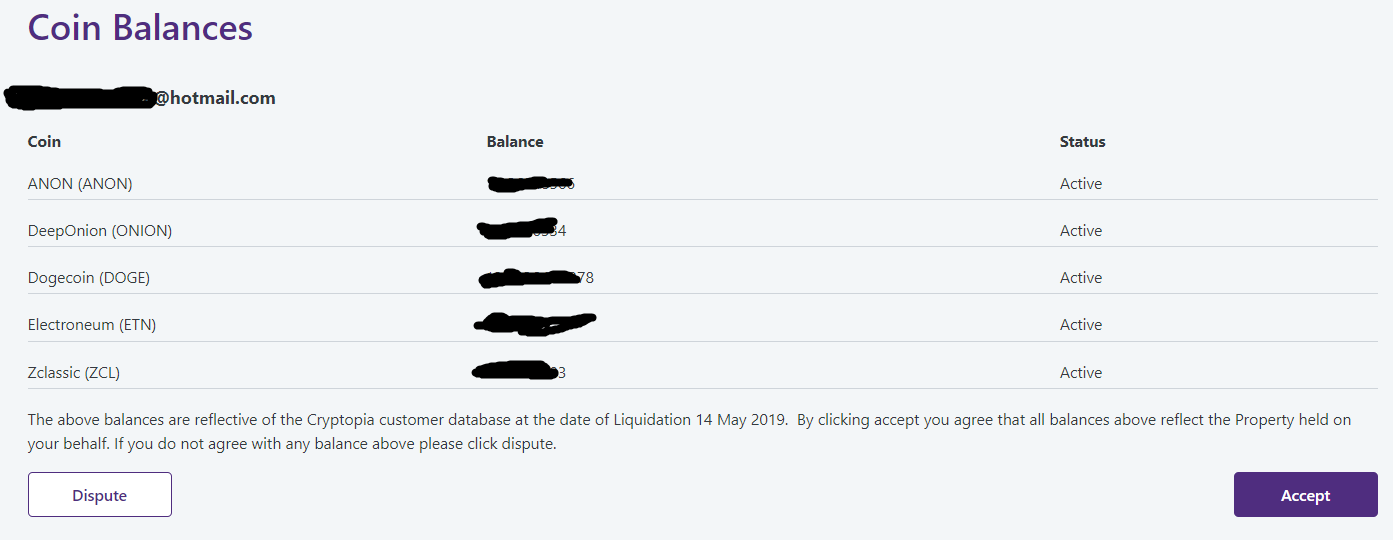Click the Accept button
Viewport: 1393px width, 540px height.
click(1305, 495)
